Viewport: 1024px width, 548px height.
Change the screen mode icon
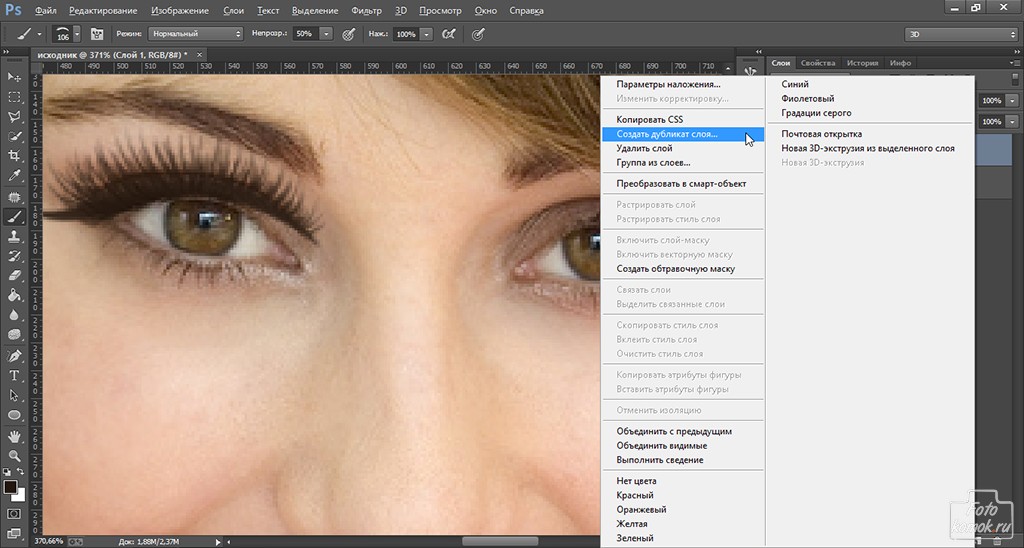pyautogui.click(x=14, y=534)
